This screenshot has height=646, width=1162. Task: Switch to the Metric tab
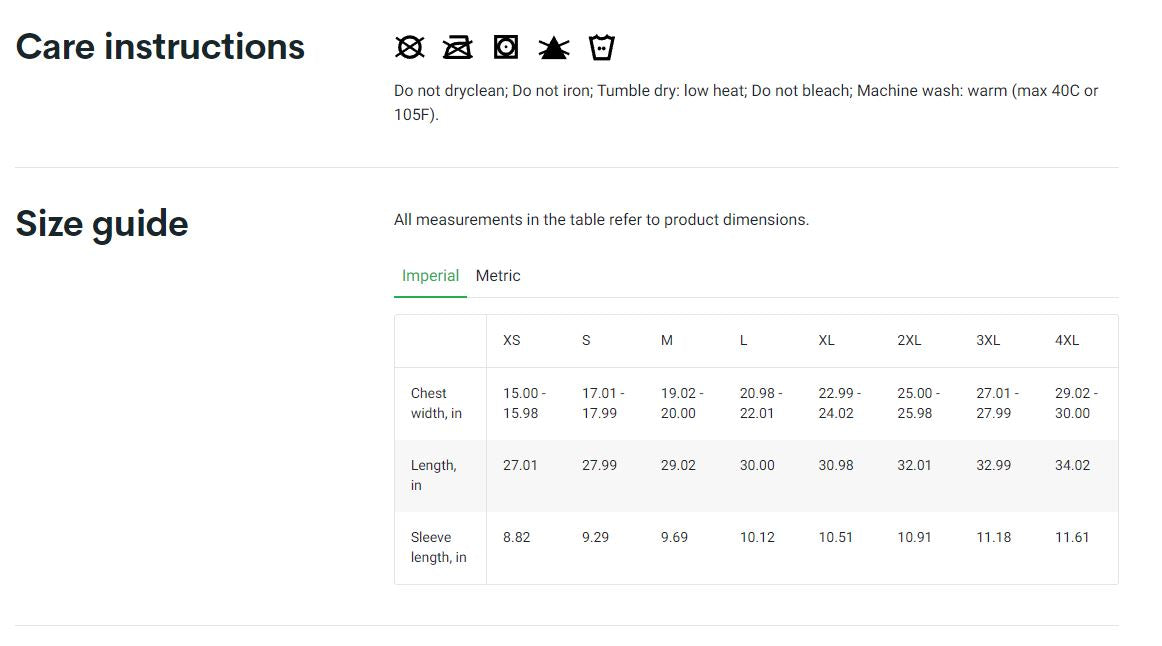point(498,276)
